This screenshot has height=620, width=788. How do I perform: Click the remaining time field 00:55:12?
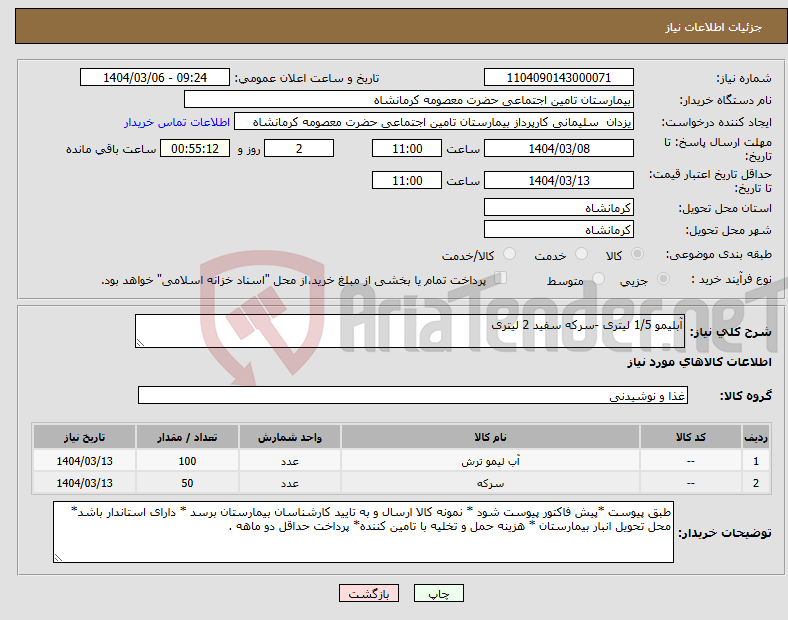[195, 149]
